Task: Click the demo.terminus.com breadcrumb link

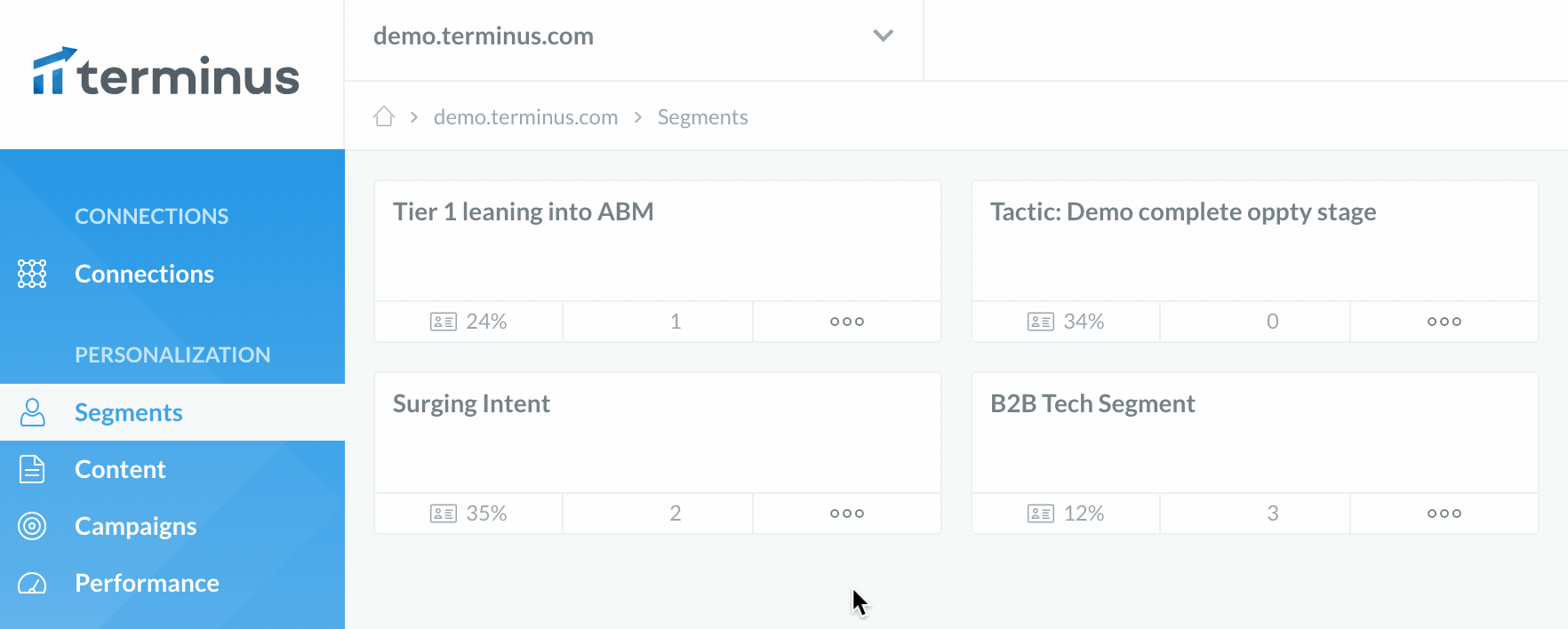Action: coord(525,117)
